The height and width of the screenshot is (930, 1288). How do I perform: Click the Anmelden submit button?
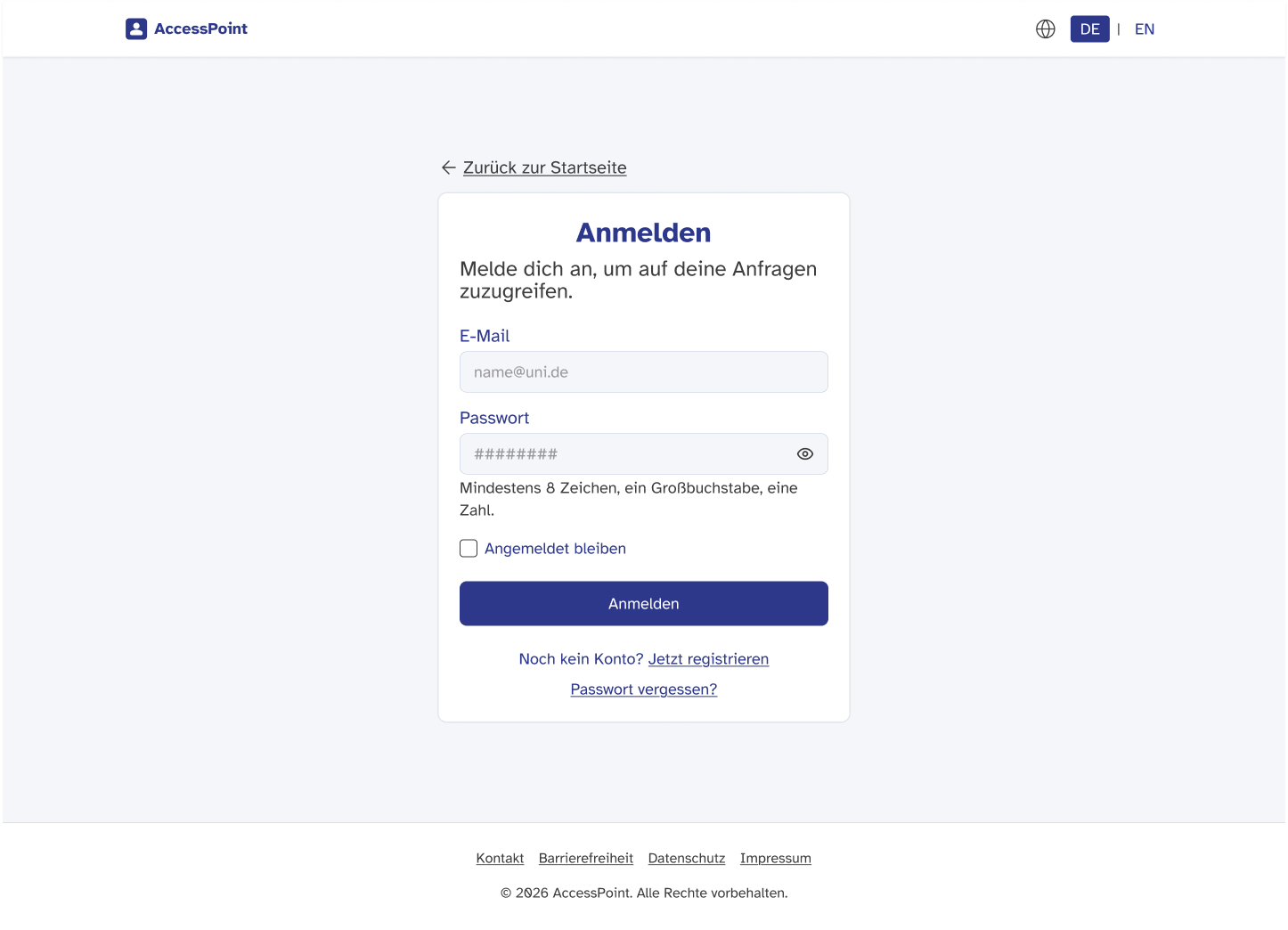(x=644, y=604)
